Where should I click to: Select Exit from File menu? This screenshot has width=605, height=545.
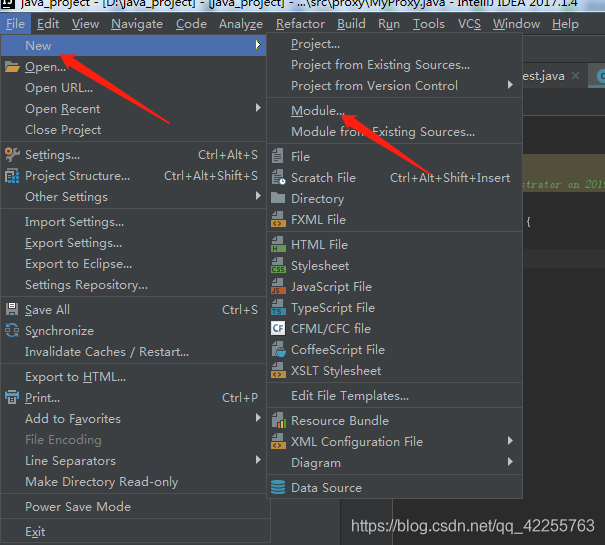coord(134,532)
